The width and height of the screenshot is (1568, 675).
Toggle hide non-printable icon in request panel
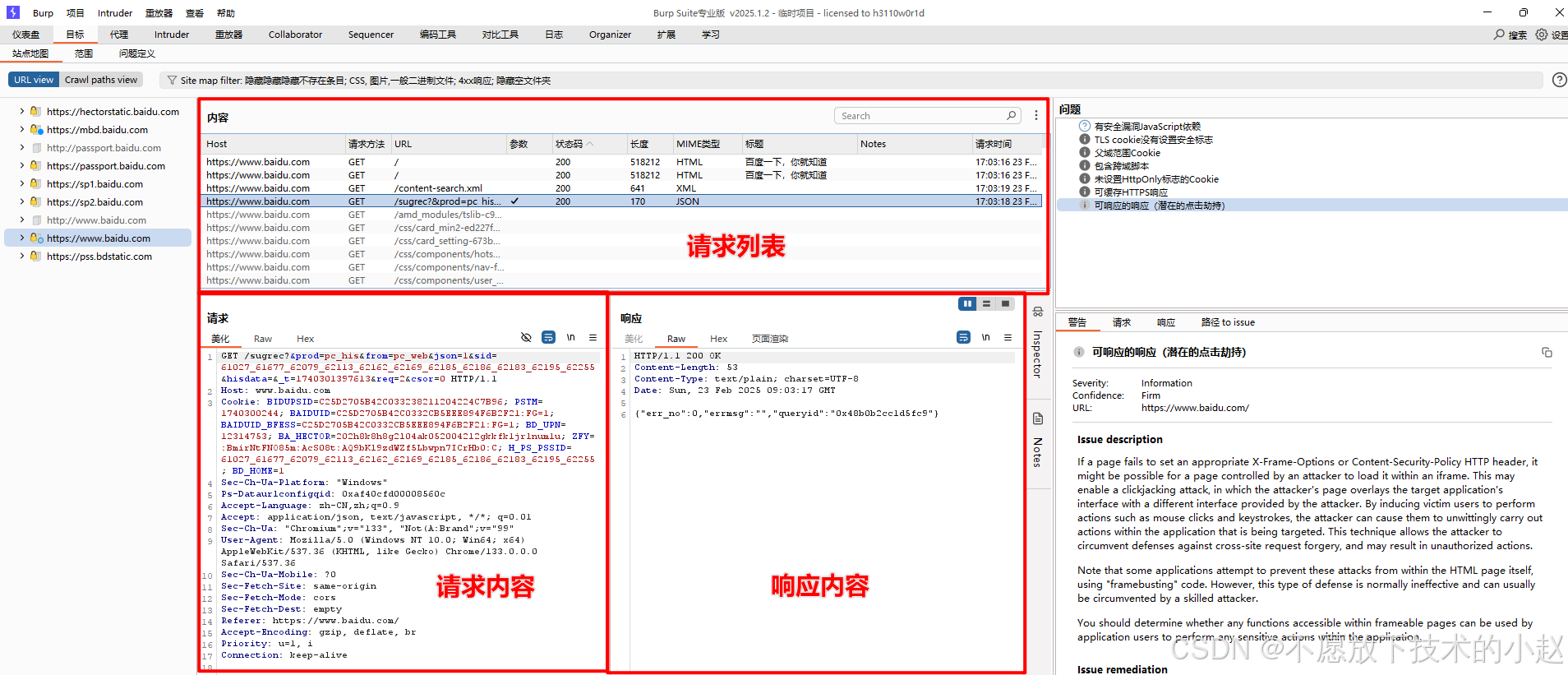pyautogui.click(x=526, y=337)
